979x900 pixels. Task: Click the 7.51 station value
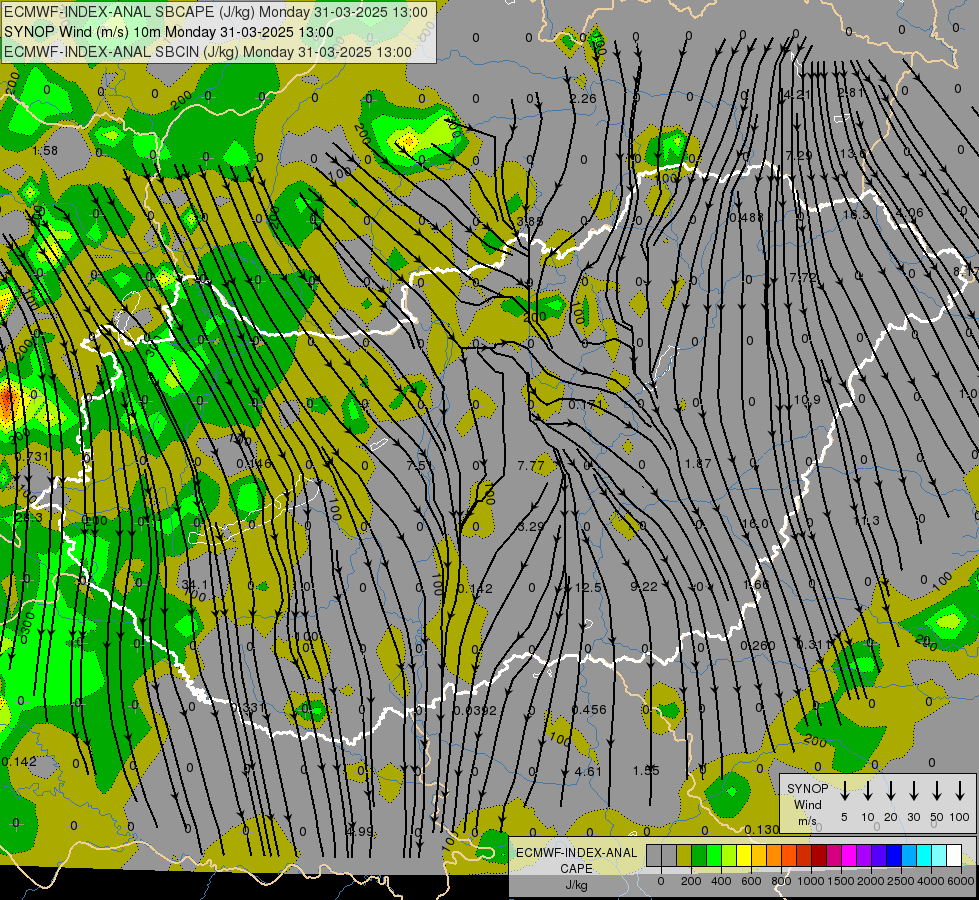(420, 466)
